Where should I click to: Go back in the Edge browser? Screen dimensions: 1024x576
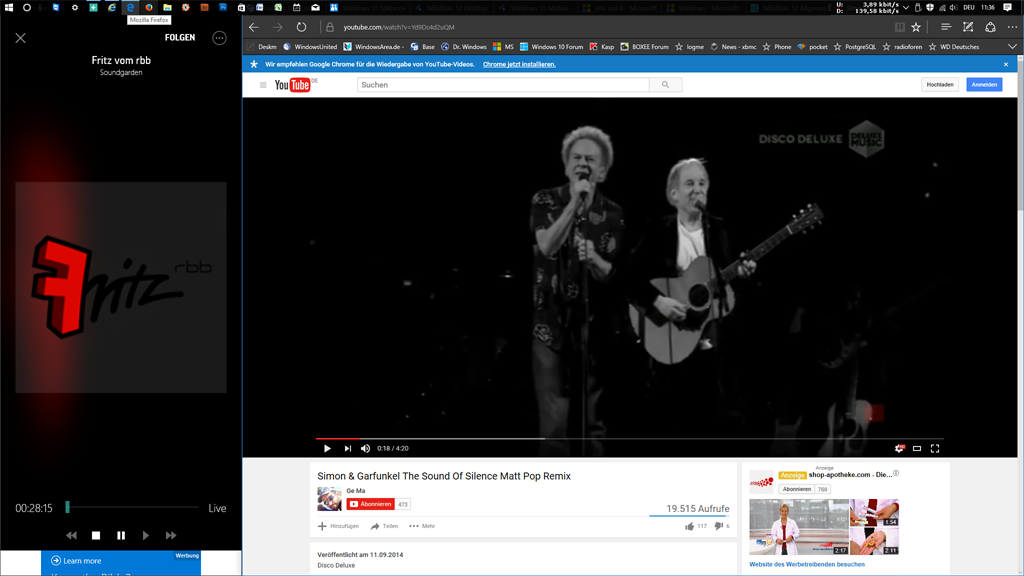click(254, 27)
